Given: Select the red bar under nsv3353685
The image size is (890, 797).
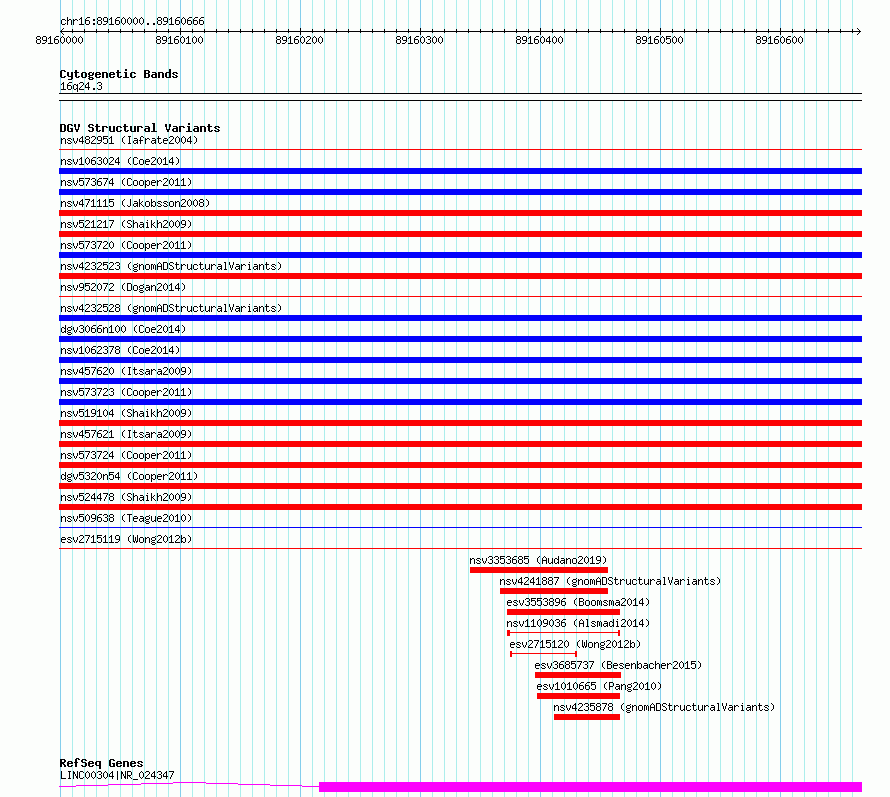Looking at the screenshot, I should click(539, 570).
